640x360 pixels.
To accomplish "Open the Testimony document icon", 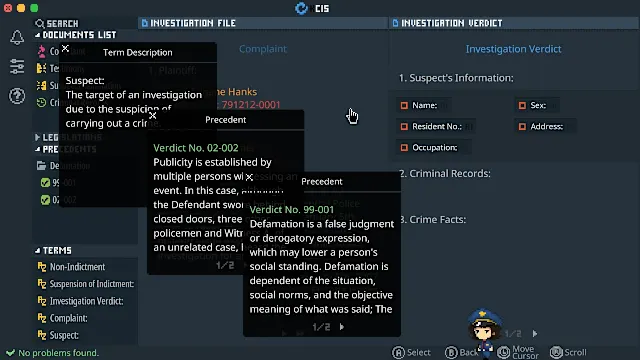I will point(41,68).
